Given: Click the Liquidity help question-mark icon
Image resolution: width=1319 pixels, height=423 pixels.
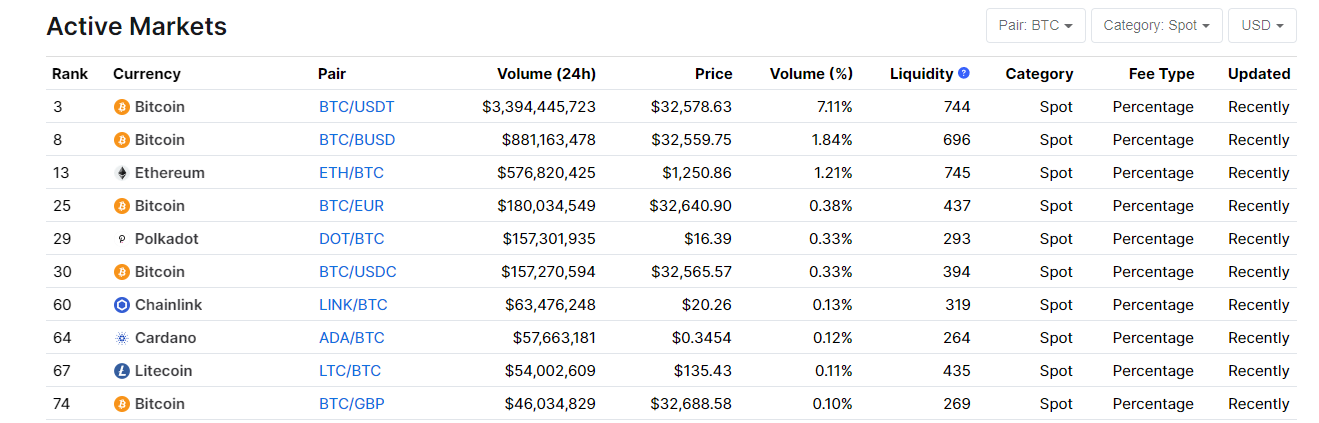Looking at the screenshot, I should pos(964,73).
